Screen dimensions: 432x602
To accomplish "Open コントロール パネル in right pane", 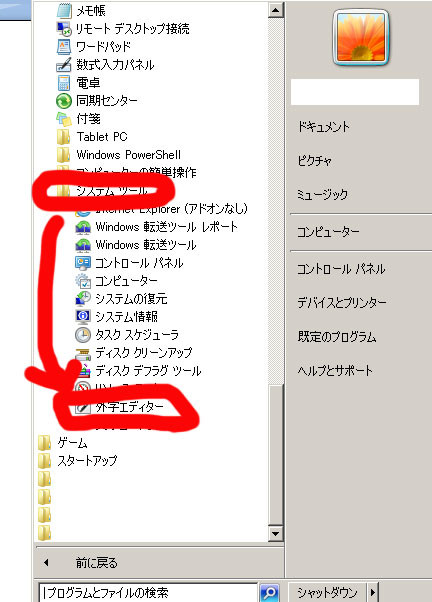I will [x=341, y=269].
